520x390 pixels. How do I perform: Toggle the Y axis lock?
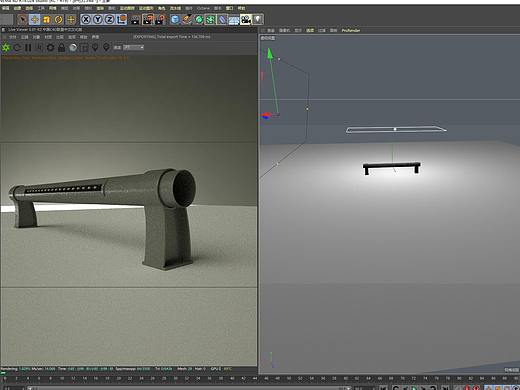click(x=98, y=20)
